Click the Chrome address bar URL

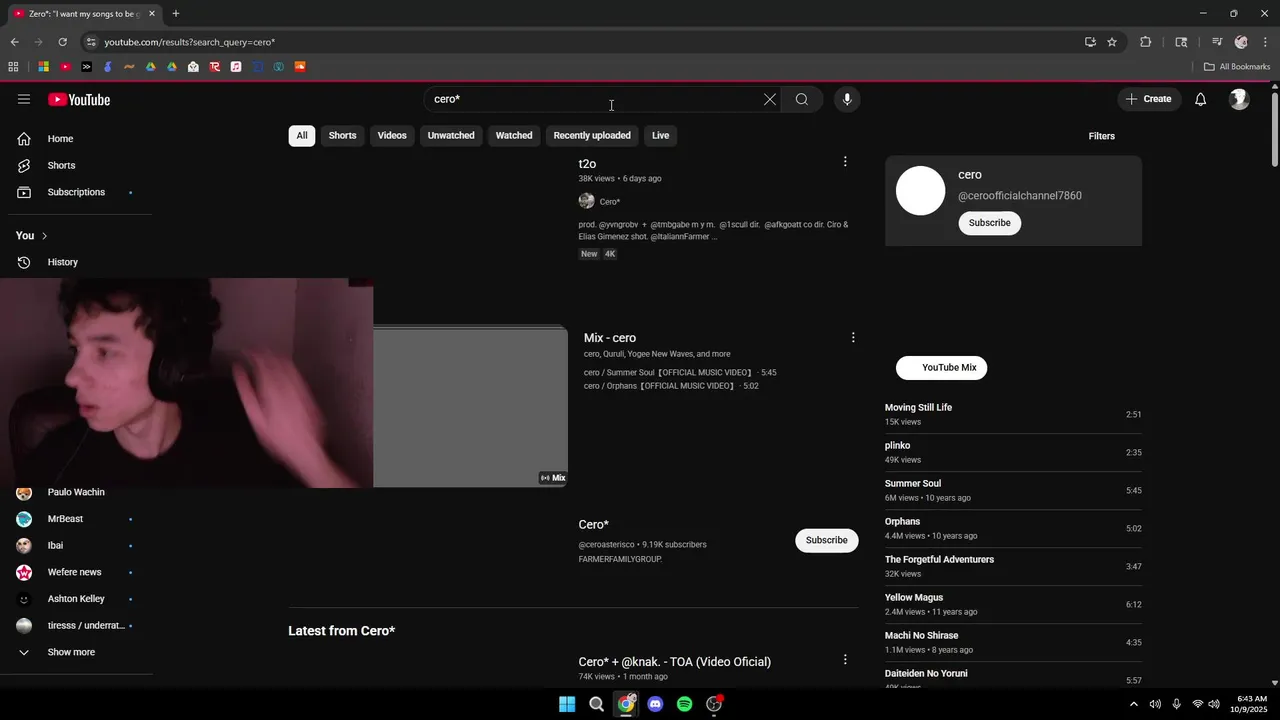coord(190,42)
